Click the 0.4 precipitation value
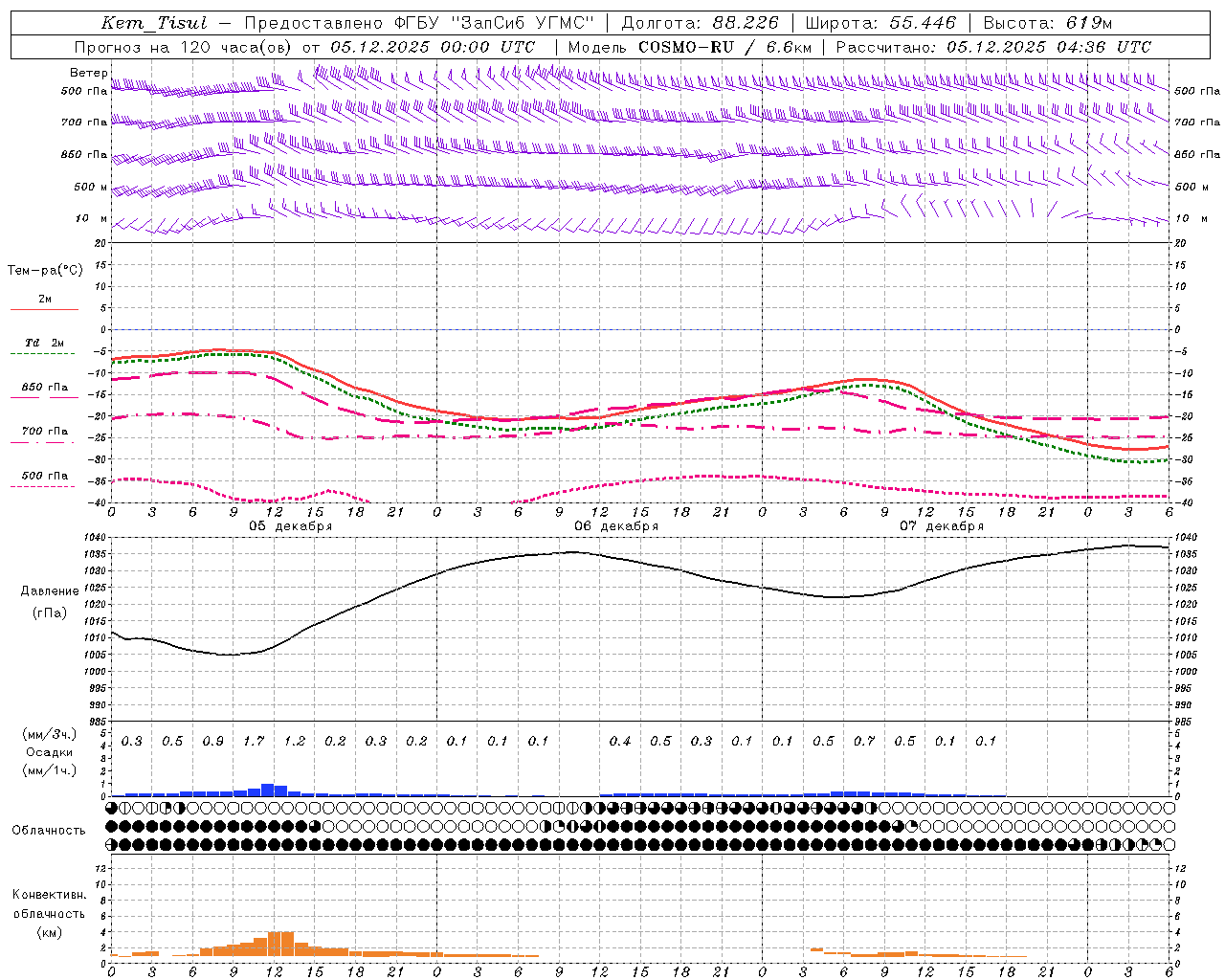This screenshot has width=1225, height=980. 620,742
